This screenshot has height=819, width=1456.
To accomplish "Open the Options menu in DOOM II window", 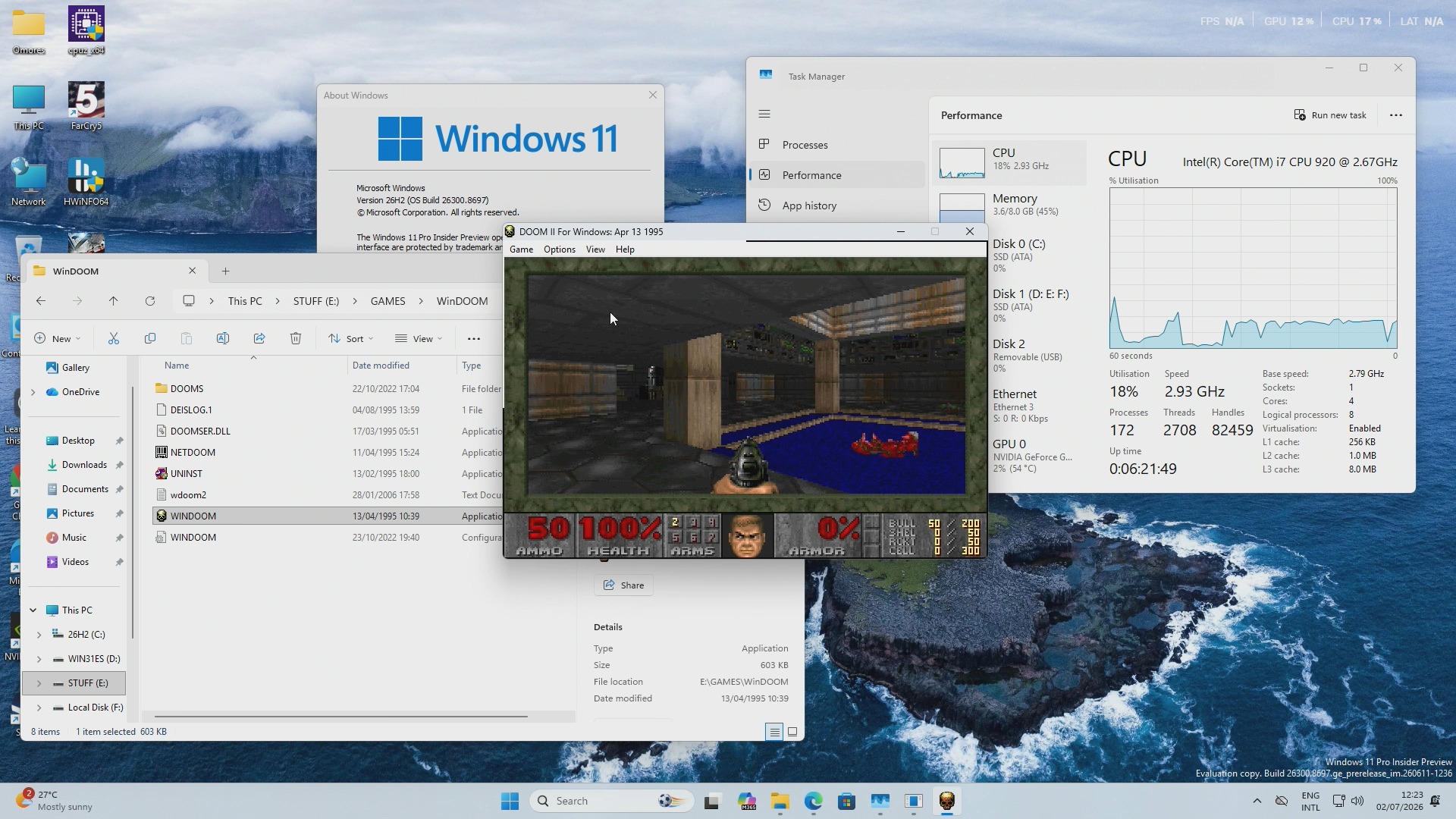I will (560, 249).
